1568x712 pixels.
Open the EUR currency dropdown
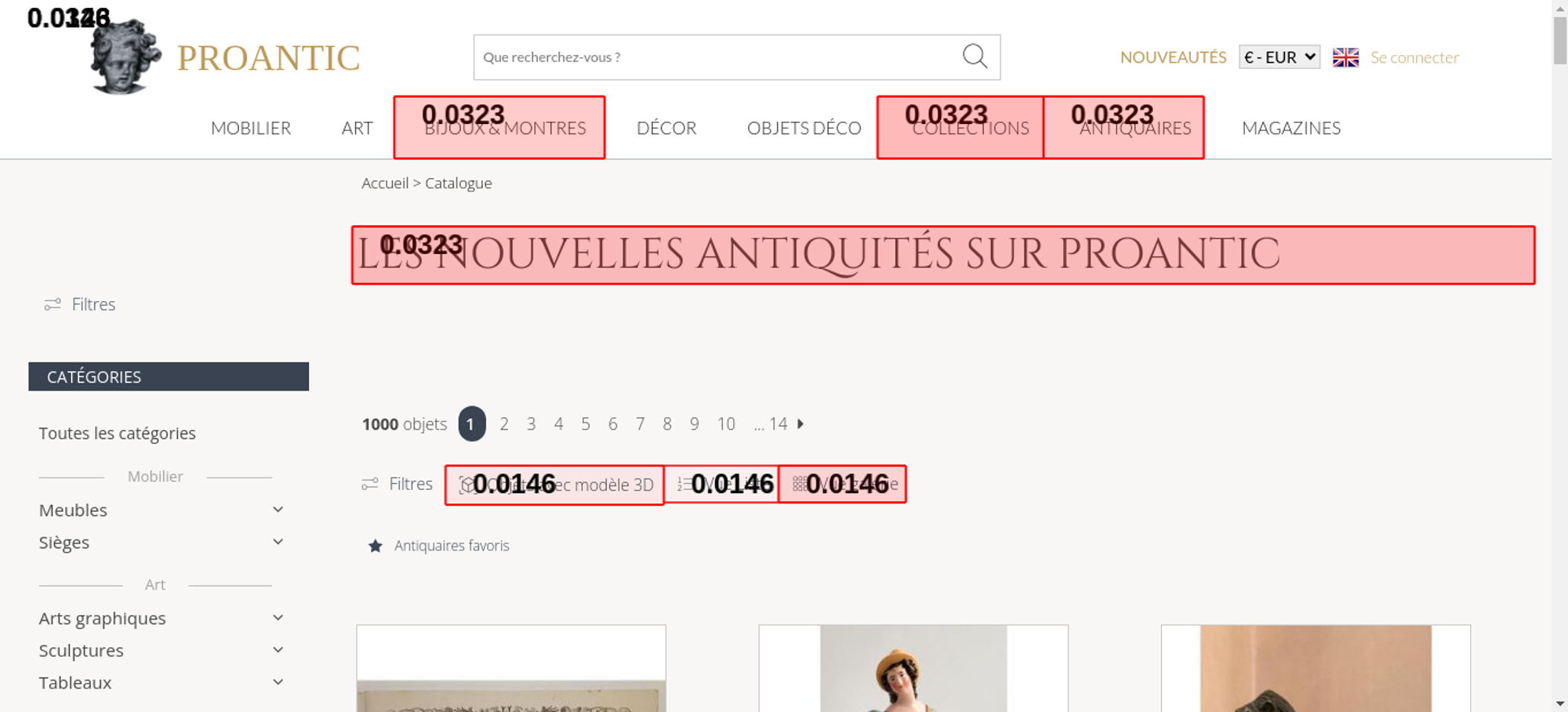[x=1279, y=57]
